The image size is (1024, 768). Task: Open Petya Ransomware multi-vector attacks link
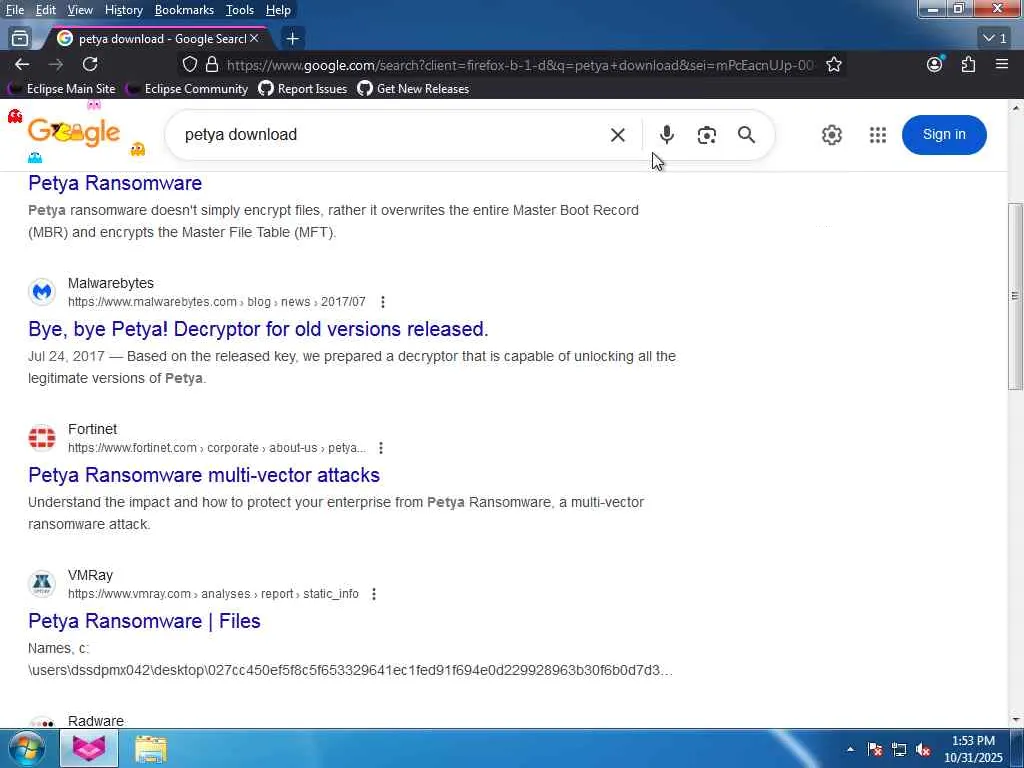click(204, 475)
